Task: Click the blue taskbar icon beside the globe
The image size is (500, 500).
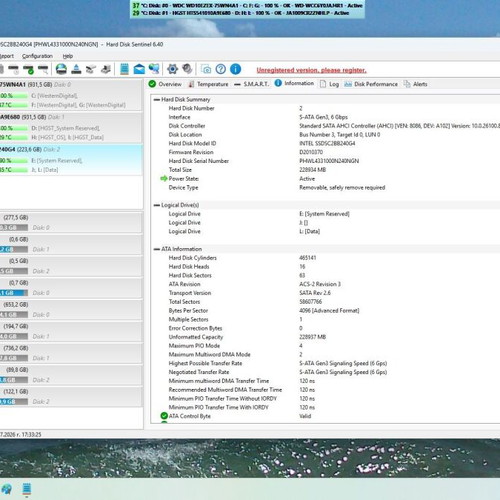Action: click(27, 489)
